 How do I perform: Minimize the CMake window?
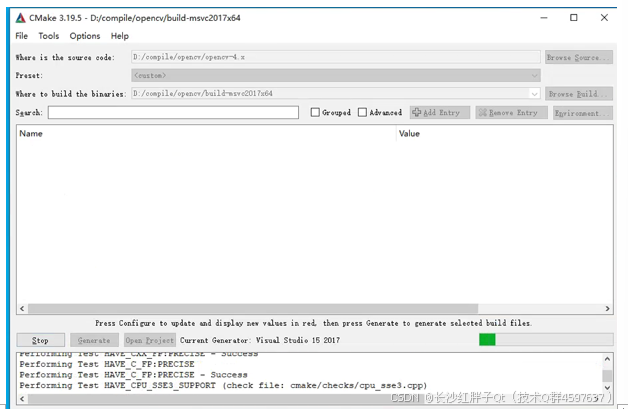(543, 18)
